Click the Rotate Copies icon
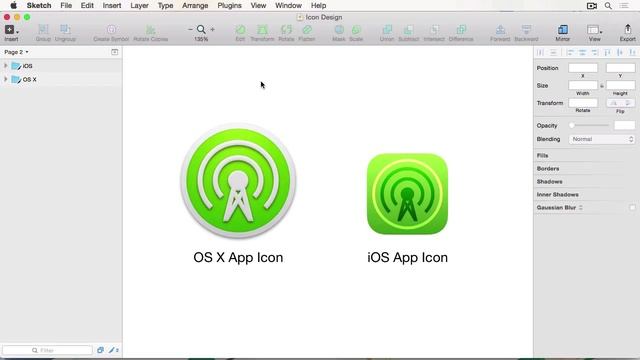The width and height of the screenshot is (640, 360). click(x=151, y=29)
